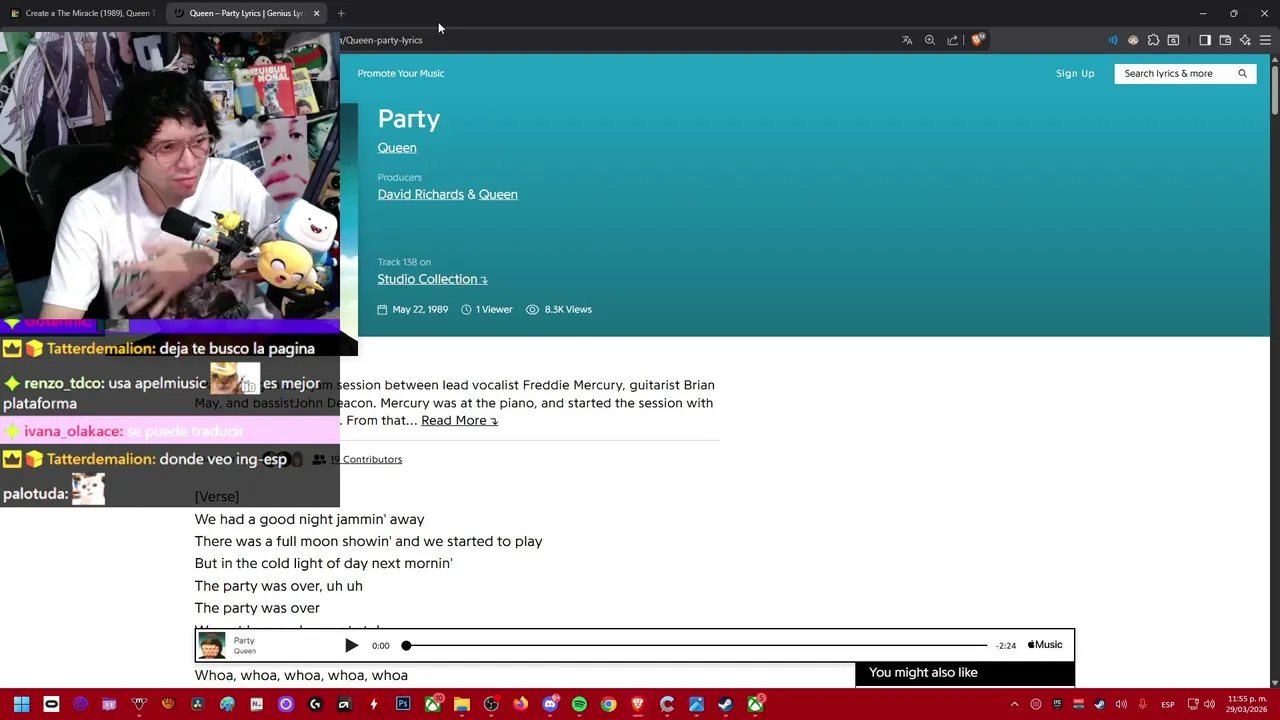Expand the Studio Collection album link
Viewport: 1280px width, 720px height.
tap(432, 279)
